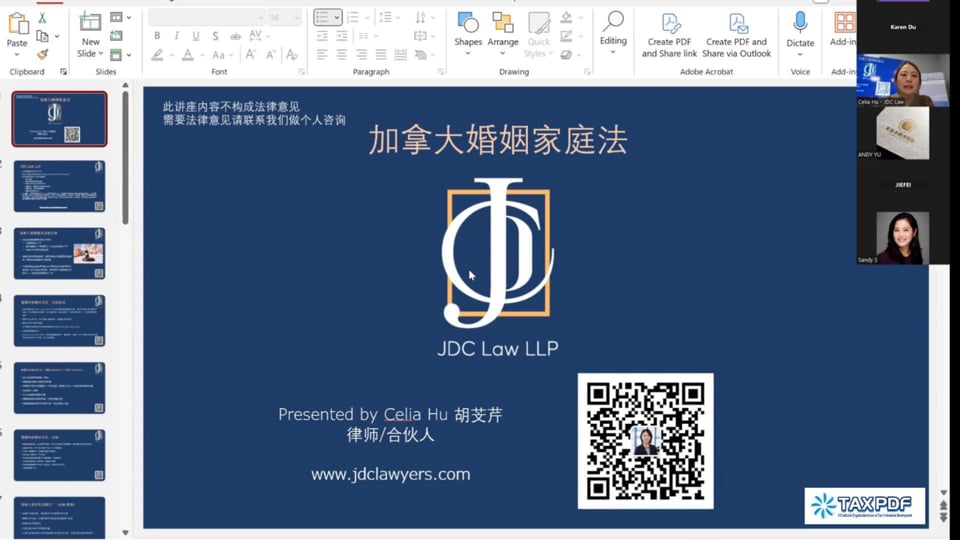This screenshot has width=960, height=540.
Task: Expand the Paste options arrow
Action: (17, 54)
